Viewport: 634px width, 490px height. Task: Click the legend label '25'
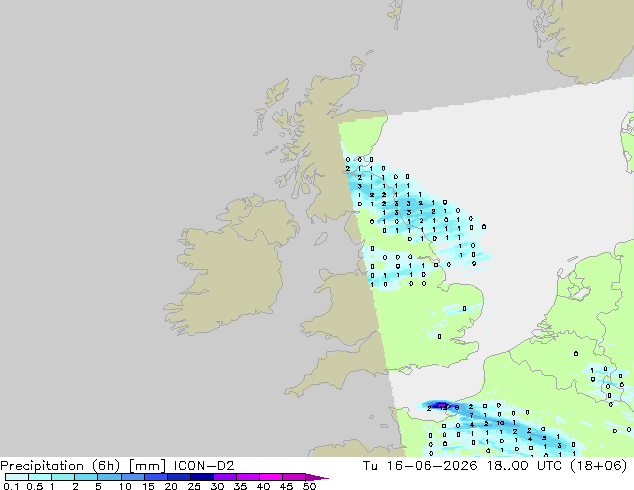(x=194, y=486)
